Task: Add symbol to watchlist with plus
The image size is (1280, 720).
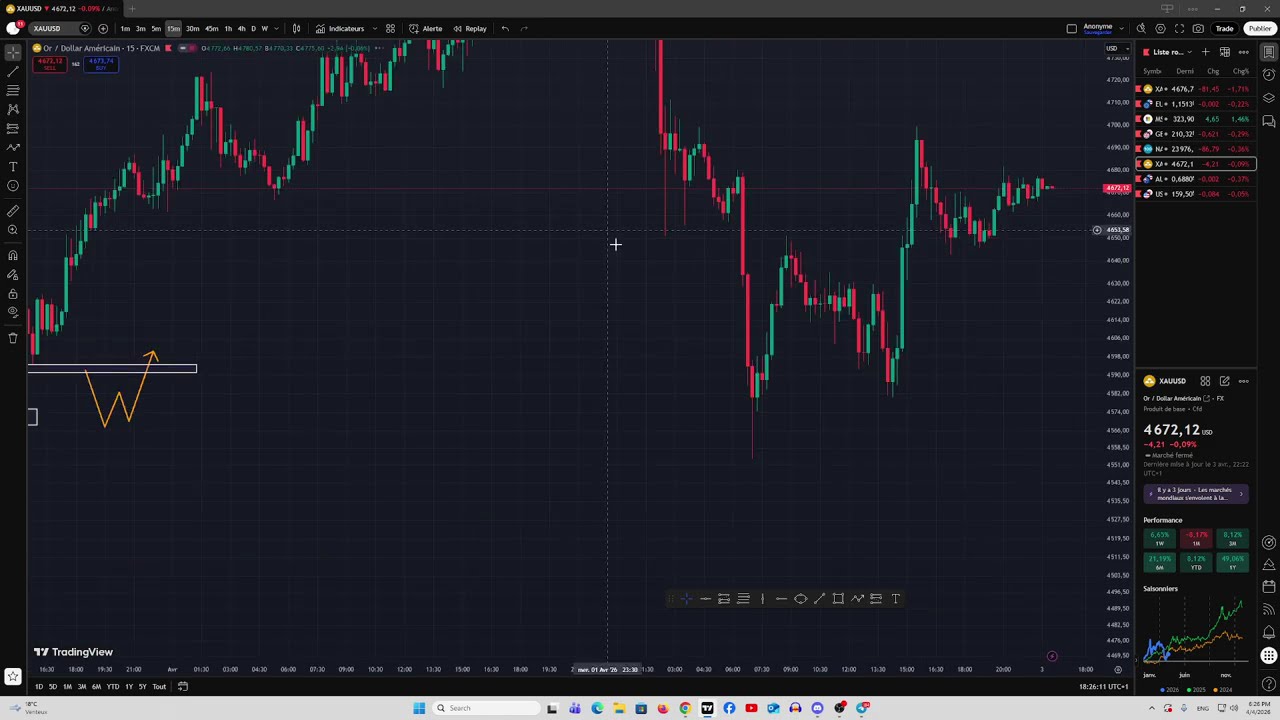Action: 1205,52
